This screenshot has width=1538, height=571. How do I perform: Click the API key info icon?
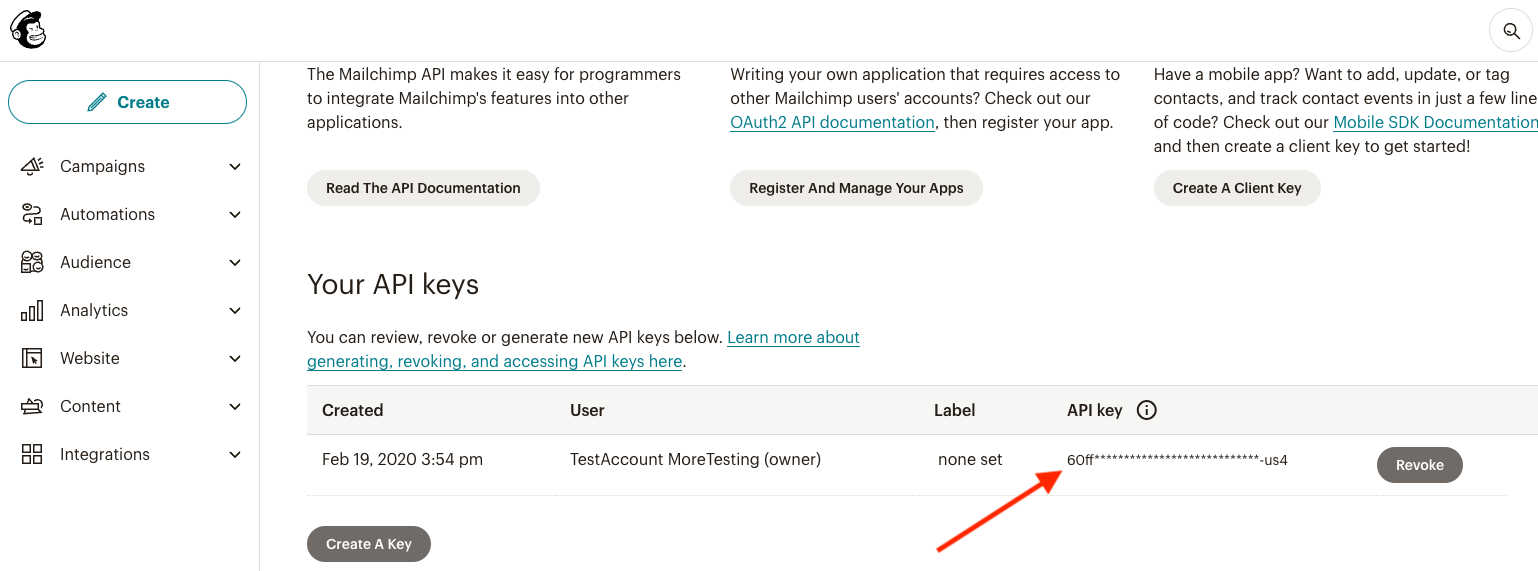point(1147,410)
